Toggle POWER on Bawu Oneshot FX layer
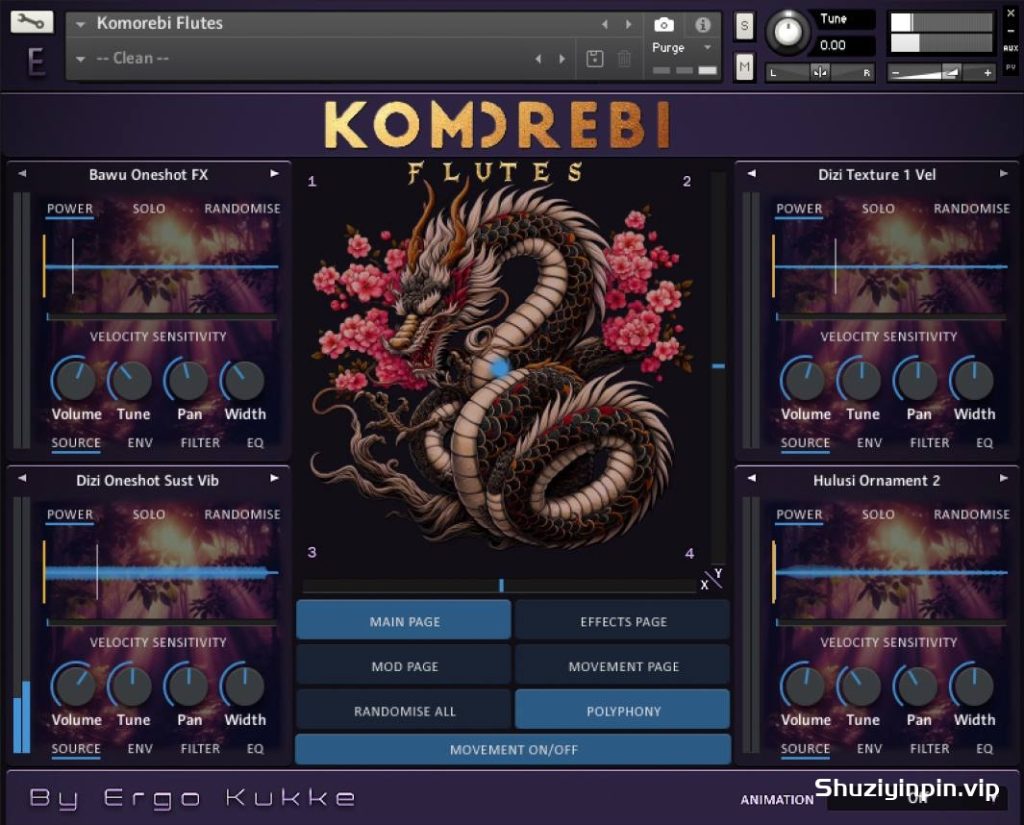 tap(70, 209)
